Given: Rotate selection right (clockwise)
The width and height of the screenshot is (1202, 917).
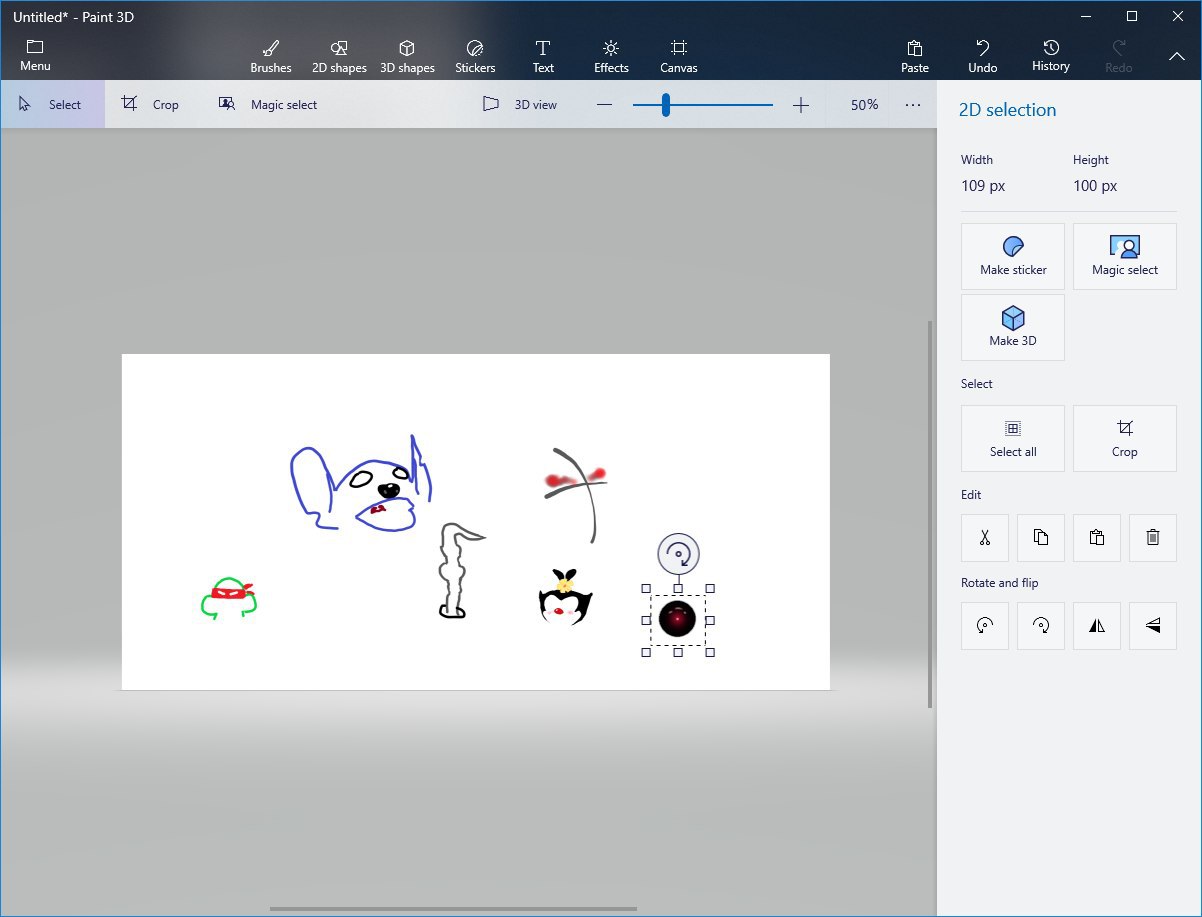Looking at the screenshot, I should pyautogui.click(x=1041, y=626).
